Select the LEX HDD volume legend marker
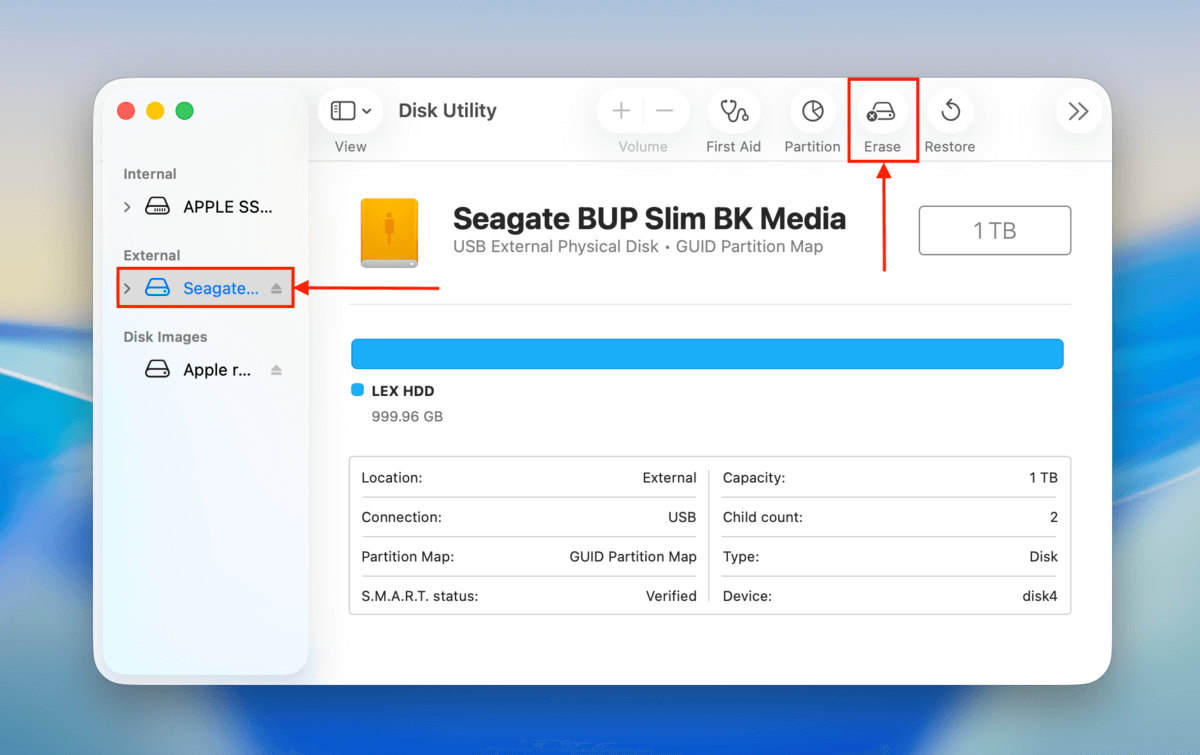 point(356,390)
